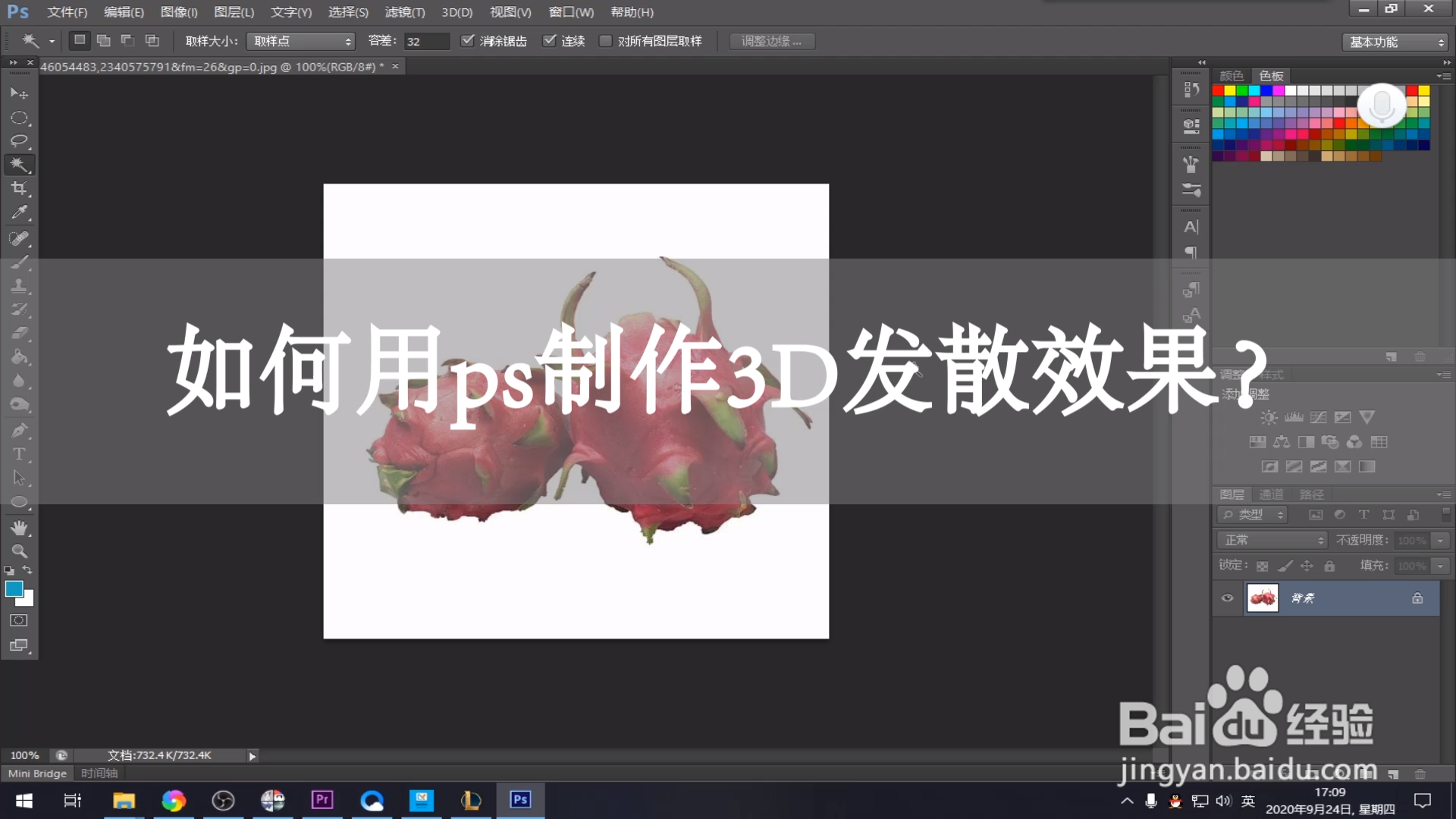Select the Paint Bucket tool

pos(19,356)
